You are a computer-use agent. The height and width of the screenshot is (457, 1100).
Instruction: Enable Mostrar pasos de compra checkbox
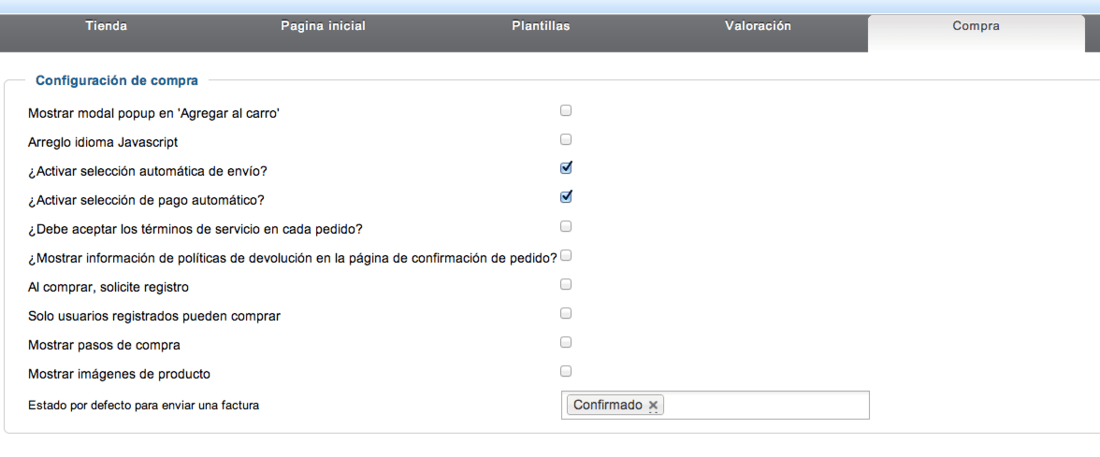coord(566,342)
